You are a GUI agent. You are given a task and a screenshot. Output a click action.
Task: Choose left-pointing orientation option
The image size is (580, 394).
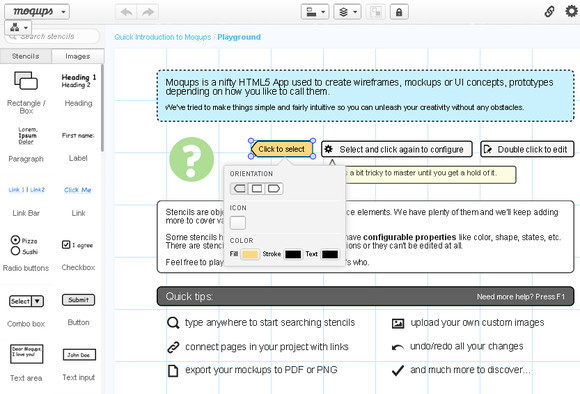click(239, 189)
